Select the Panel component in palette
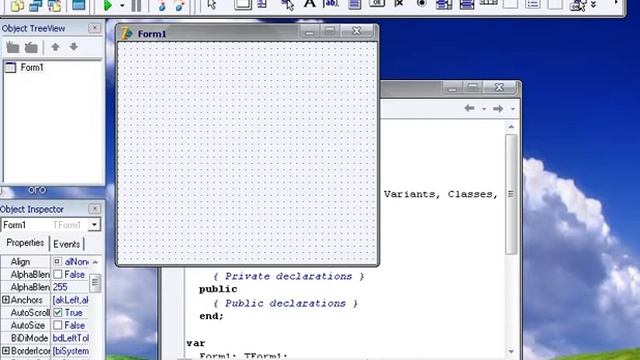The image size is (640, 360). click(x=555, y=4)
